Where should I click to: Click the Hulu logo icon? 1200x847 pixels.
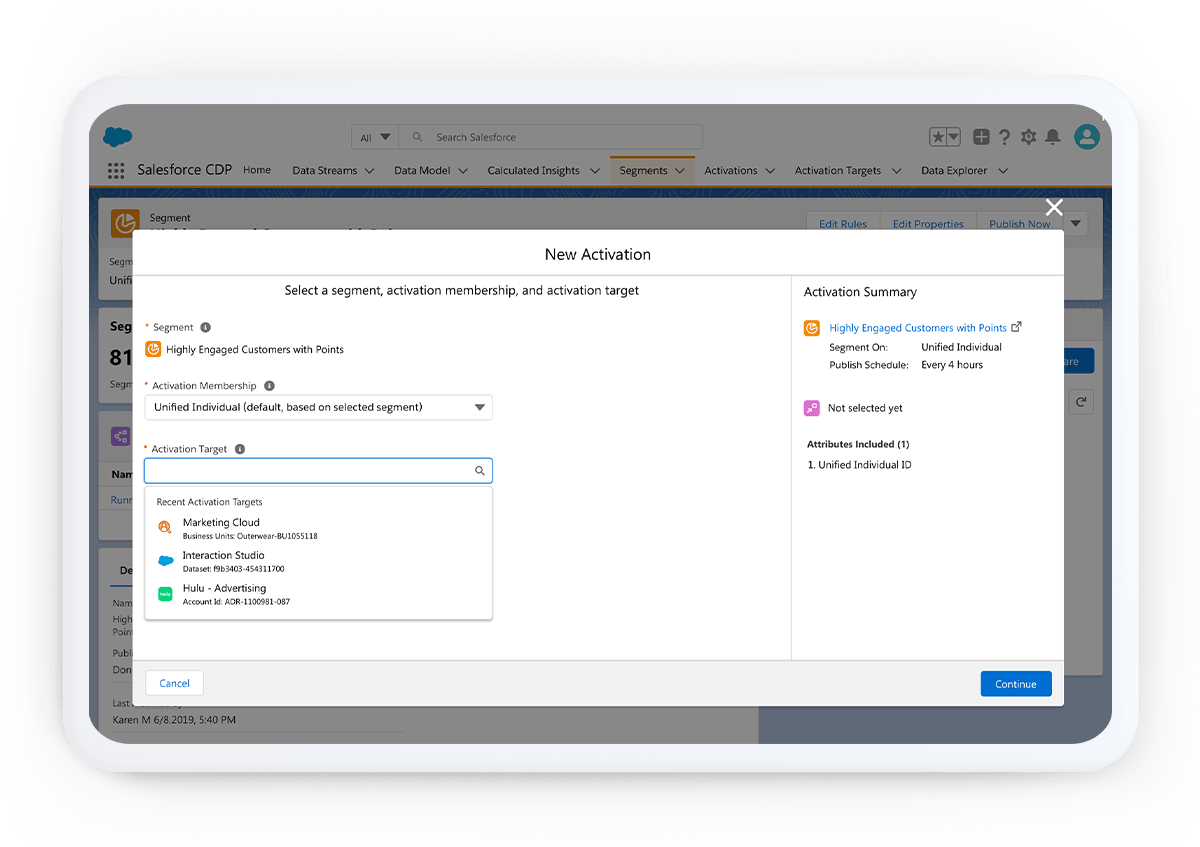point(165,594)
